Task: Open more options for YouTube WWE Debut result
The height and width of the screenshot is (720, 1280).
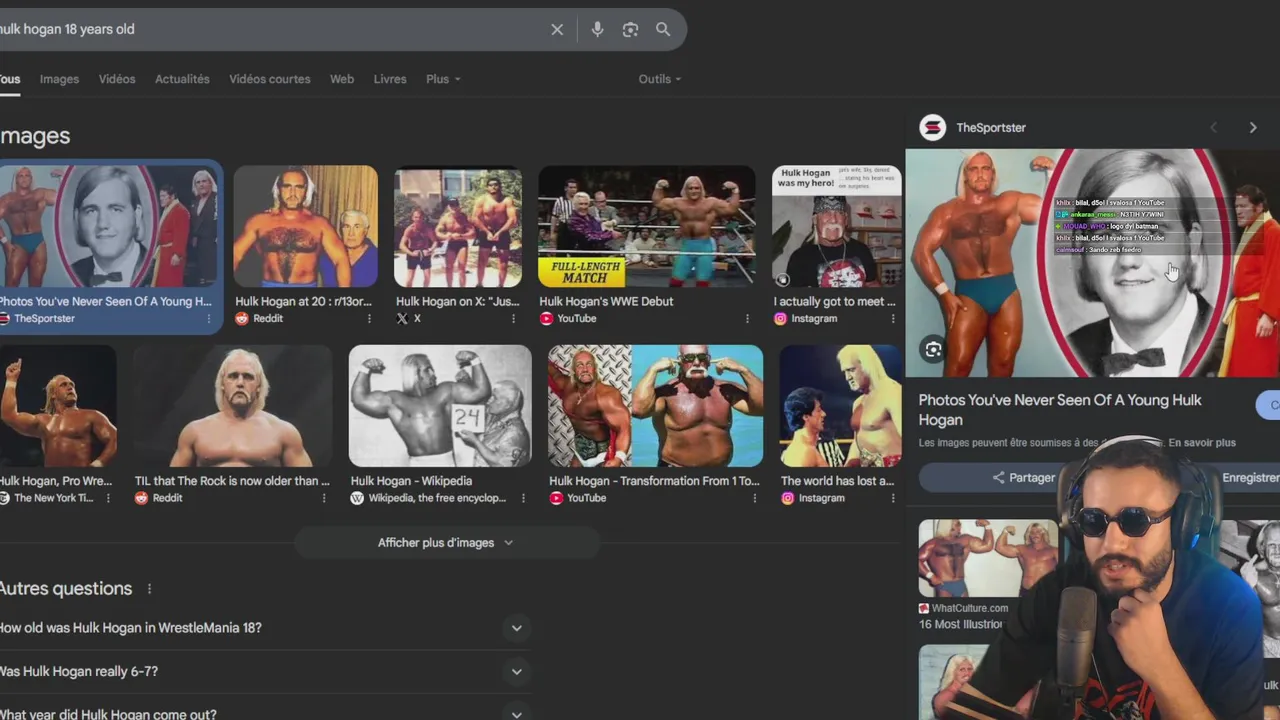Action: click(x=747, y=319)
